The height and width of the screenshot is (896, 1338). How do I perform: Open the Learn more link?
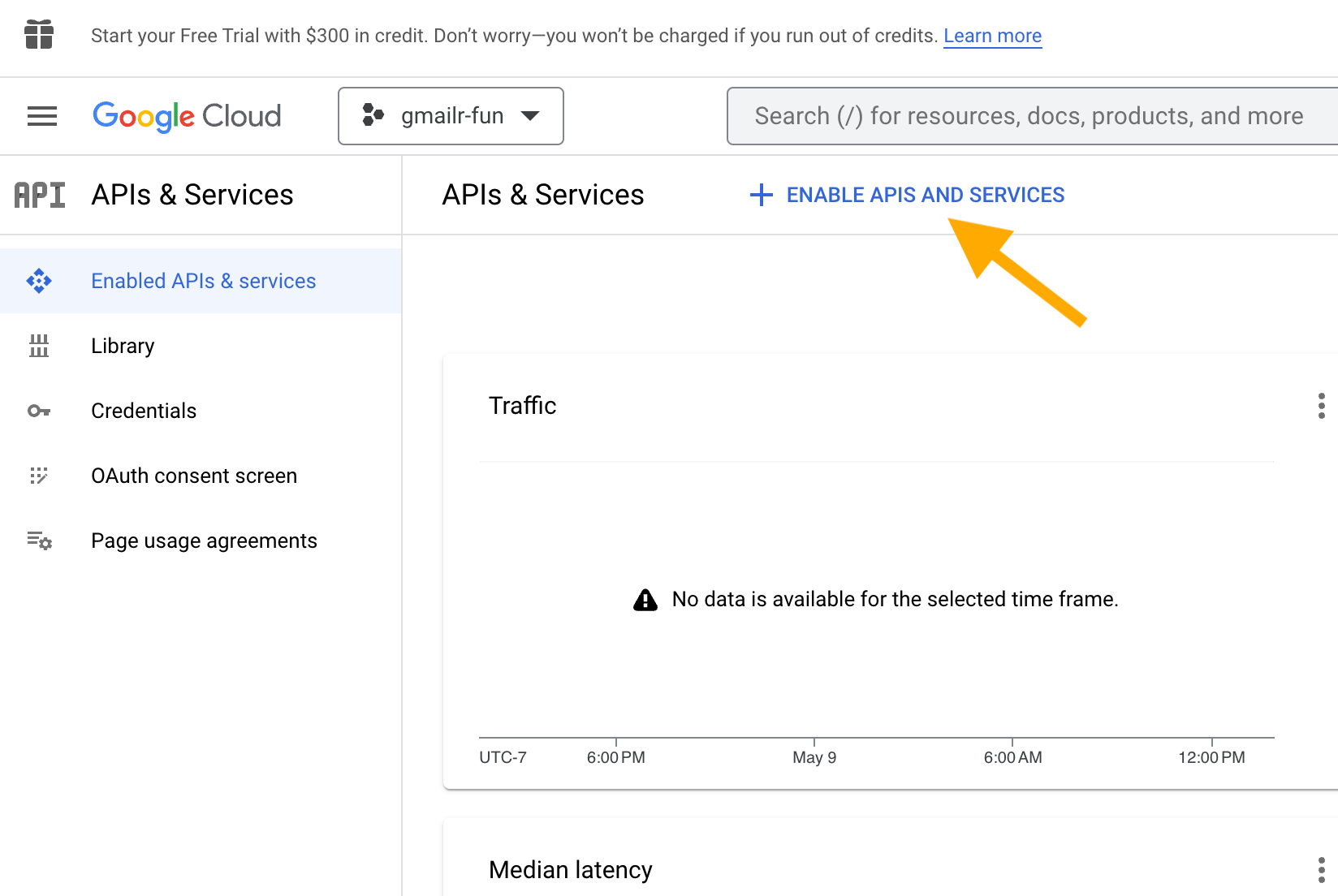pos(992,36)
